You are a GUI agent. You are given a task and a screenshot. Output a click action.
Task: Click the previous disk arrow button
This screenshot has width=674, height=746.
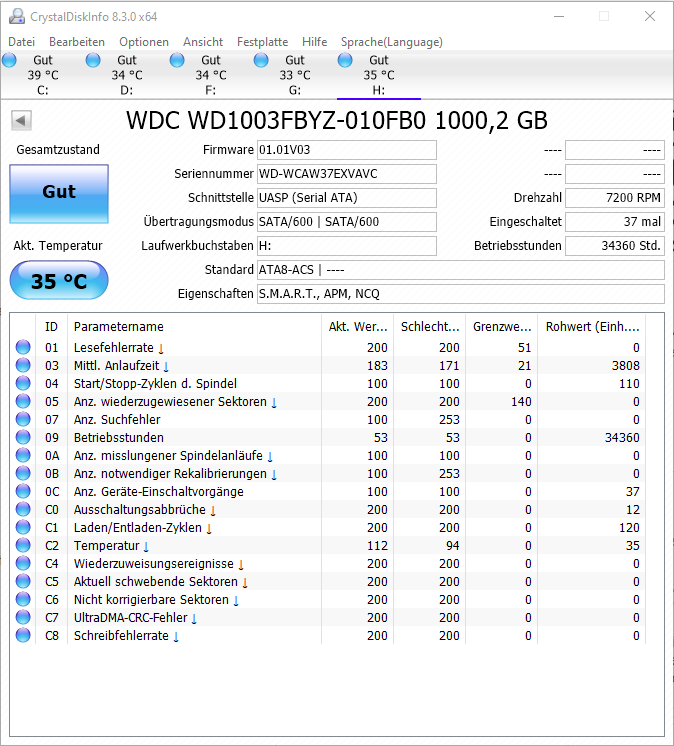(21, 120)
